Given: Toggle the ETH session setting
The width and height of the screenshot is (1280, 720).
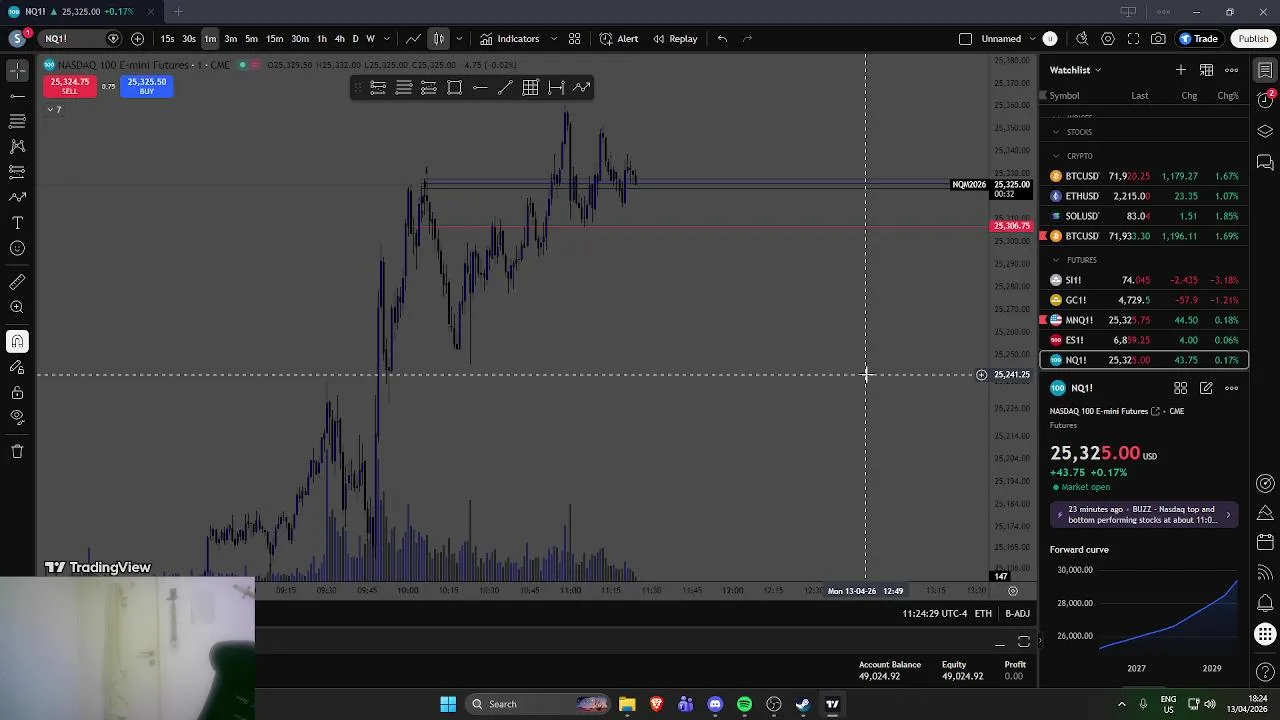Looking at the screenshot, I should [983, 614].
